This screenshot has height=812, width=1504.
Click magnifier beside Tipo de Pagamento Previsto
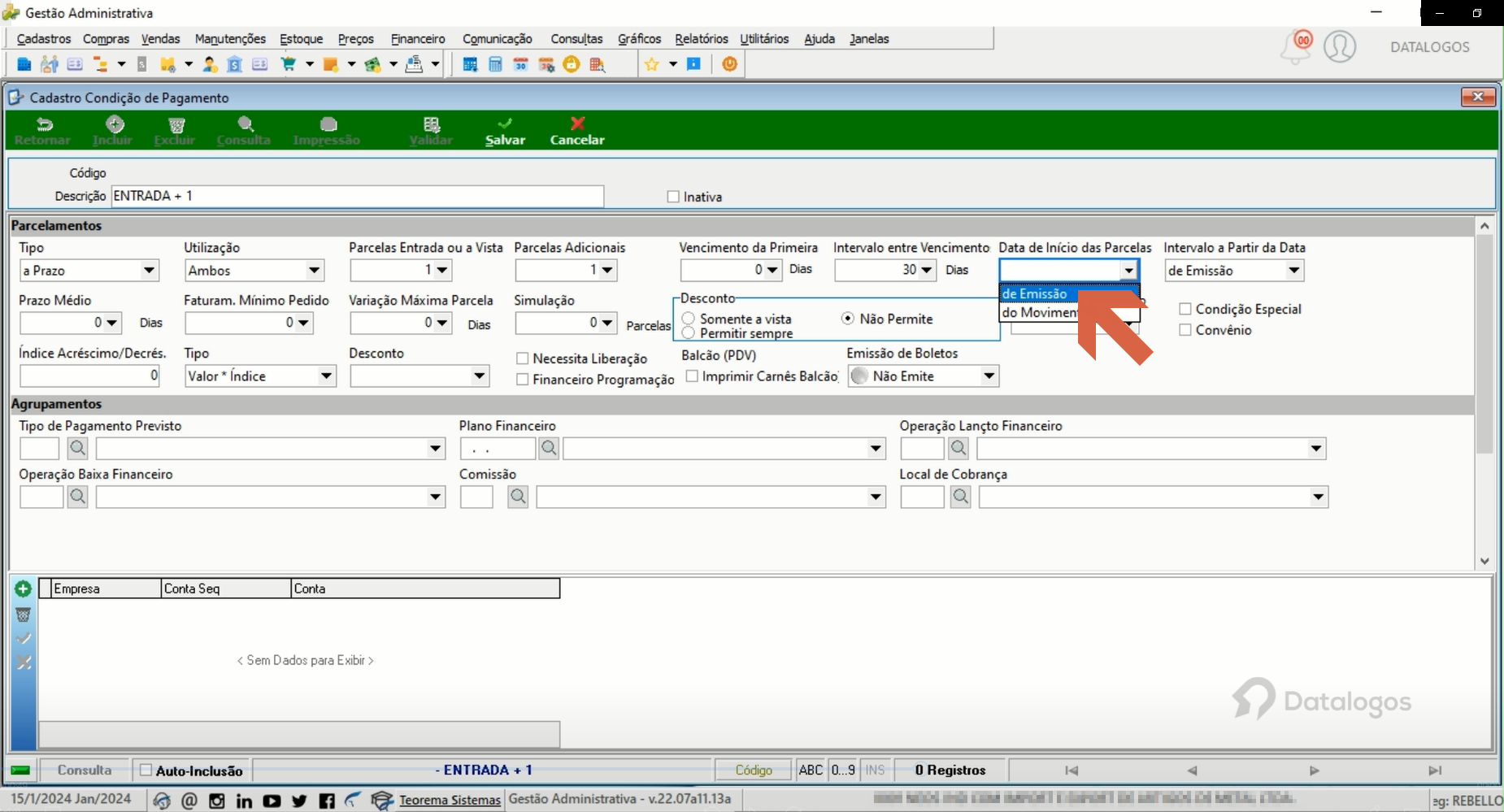coord(77,448)
